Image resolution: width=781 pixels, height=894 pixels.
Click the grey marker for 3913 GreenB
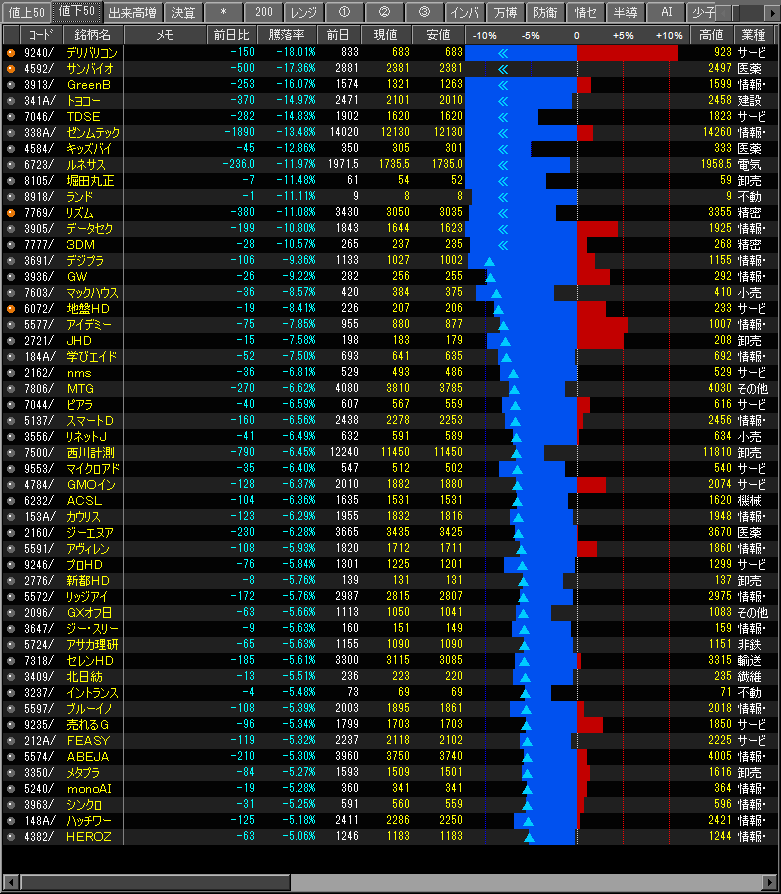point(11,85)
